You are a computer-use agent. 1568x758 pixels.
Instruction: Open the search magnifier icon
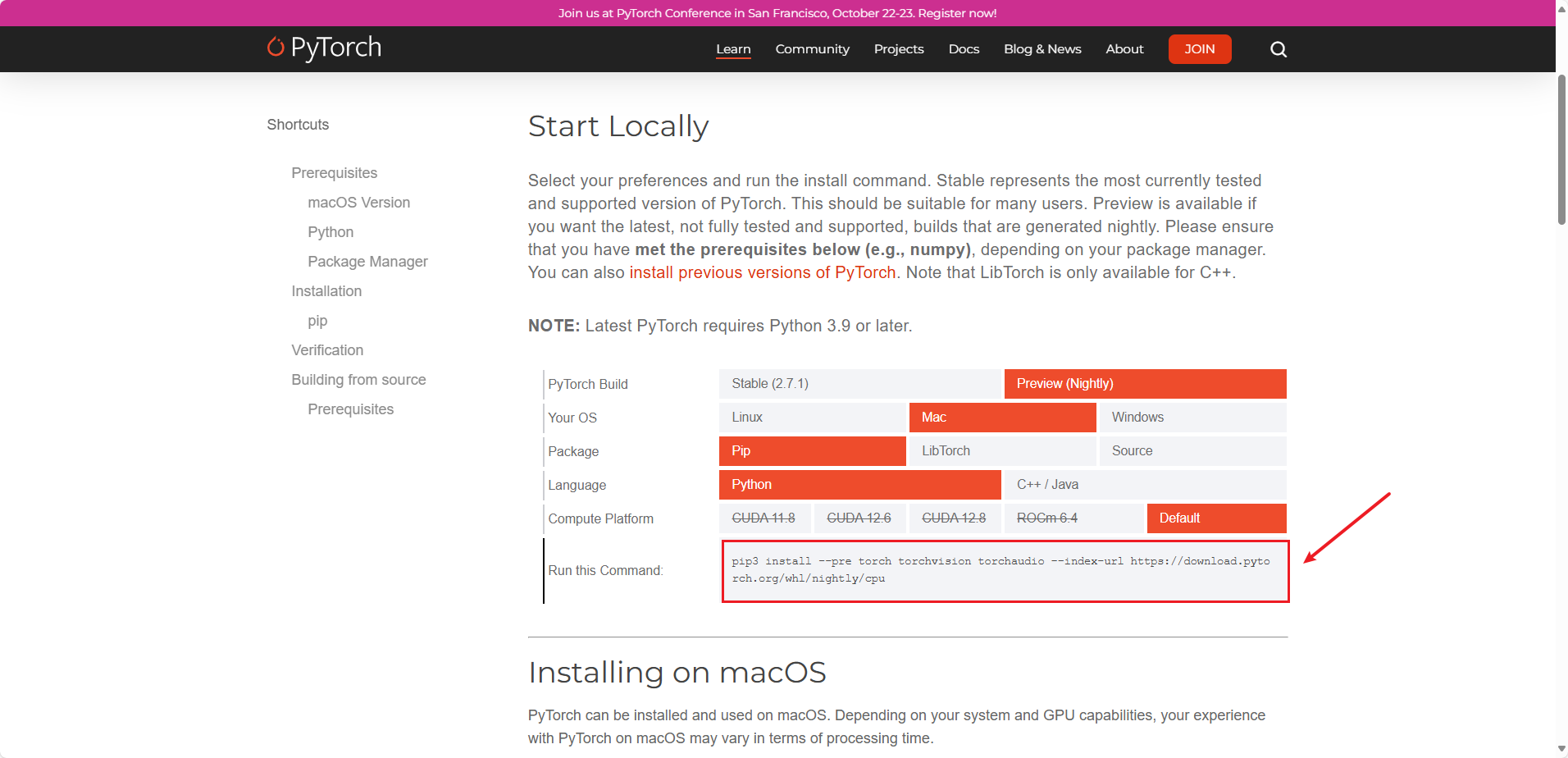coord(1278,49)
